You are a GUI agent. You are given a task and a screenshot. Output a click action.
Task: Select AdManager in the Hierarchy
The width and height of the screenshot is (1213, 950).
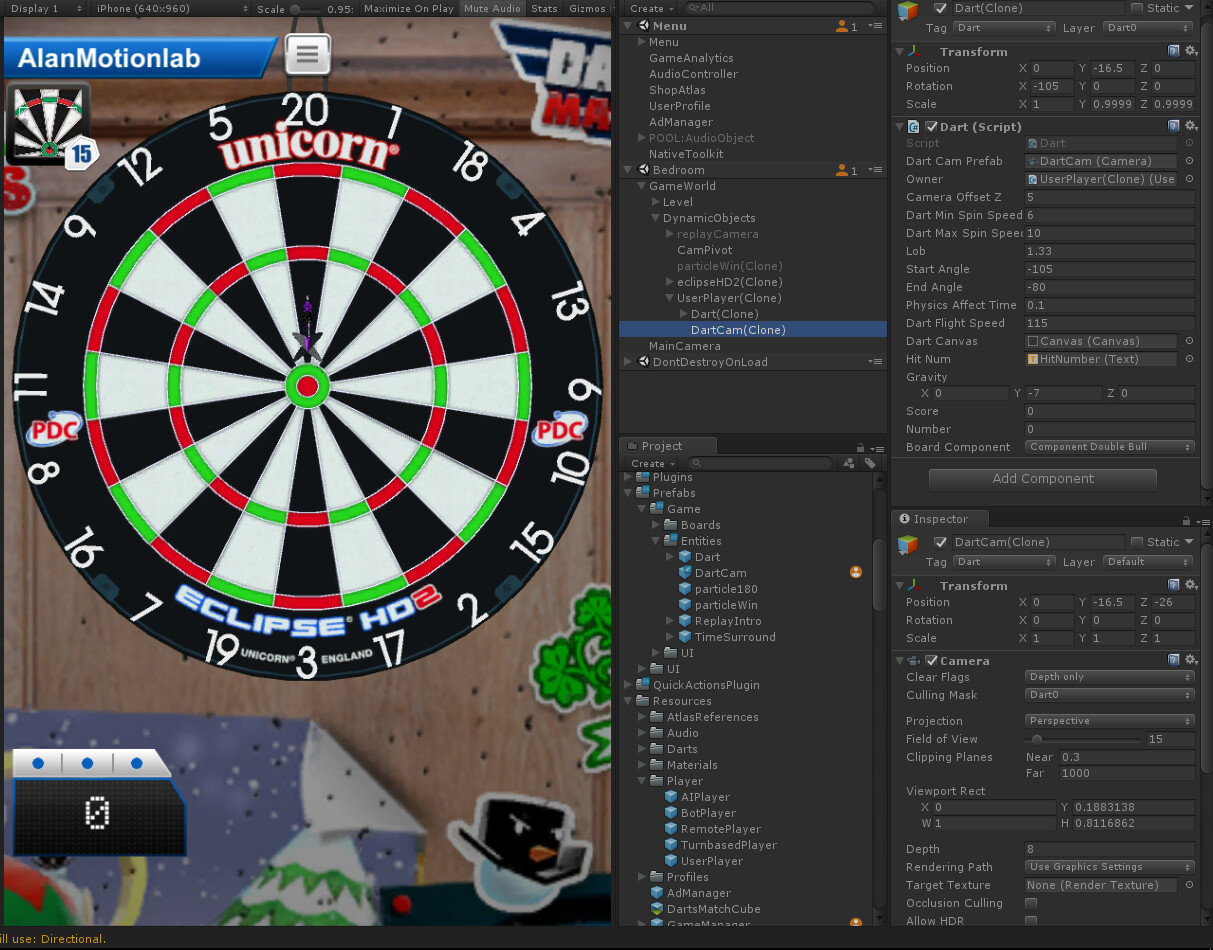681,122
